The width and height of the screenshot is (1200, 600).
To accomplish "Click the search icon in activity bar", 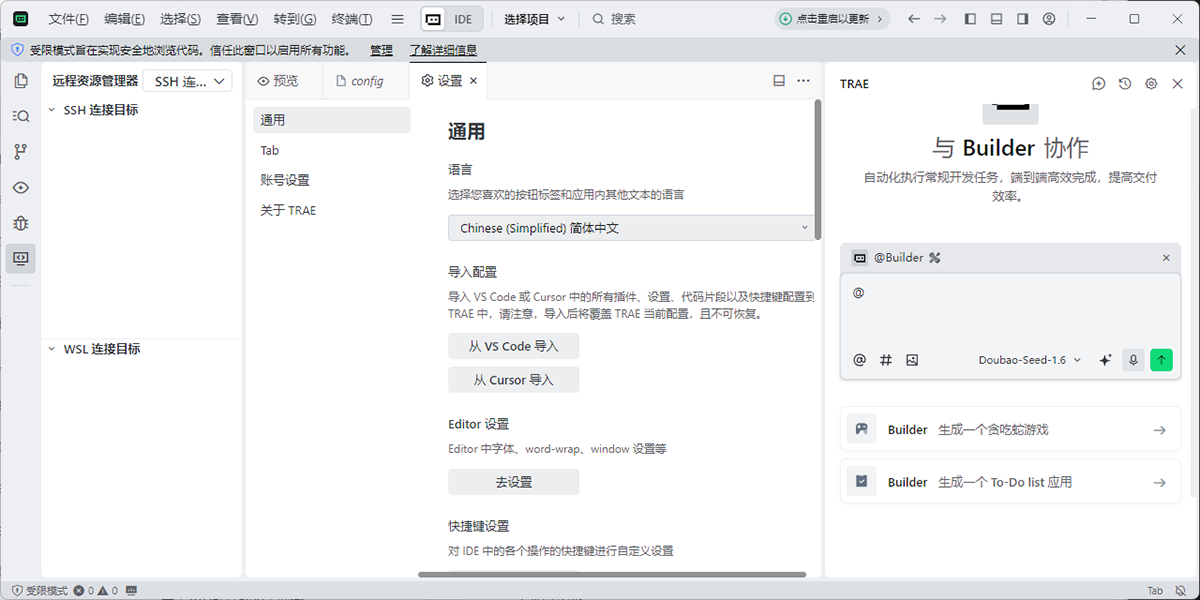I will [x=21, y=116].
